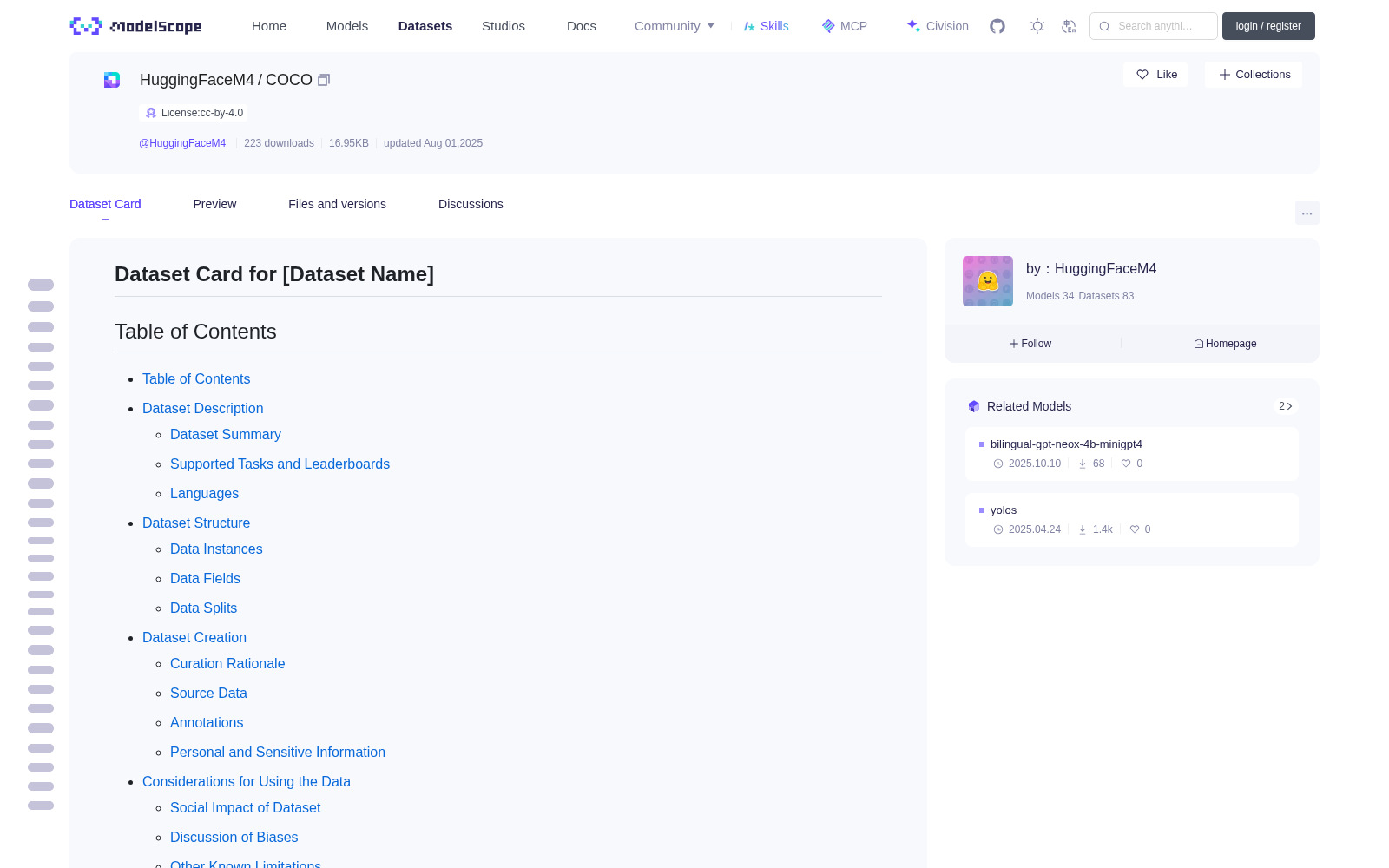Jump to Dataset Creation link
The image size is (1389, 868).
194,637
